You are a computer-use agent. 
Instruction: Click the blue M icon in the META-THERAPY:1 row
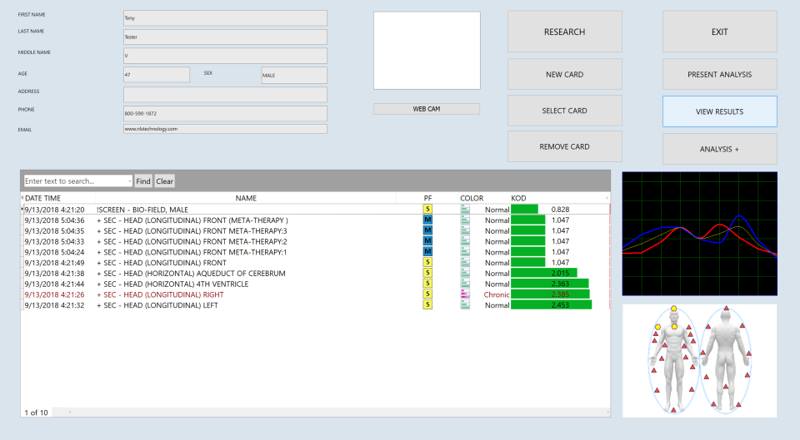pos(428,252)
